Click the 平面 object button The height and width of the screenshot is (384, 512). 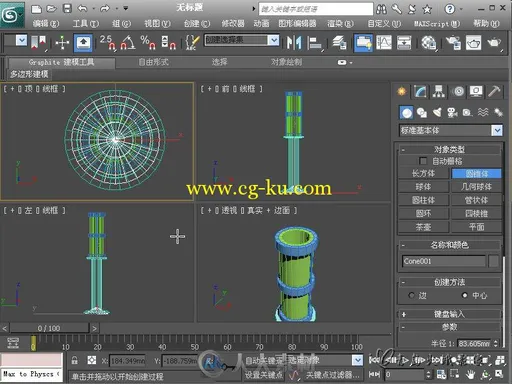coord(476,227)
